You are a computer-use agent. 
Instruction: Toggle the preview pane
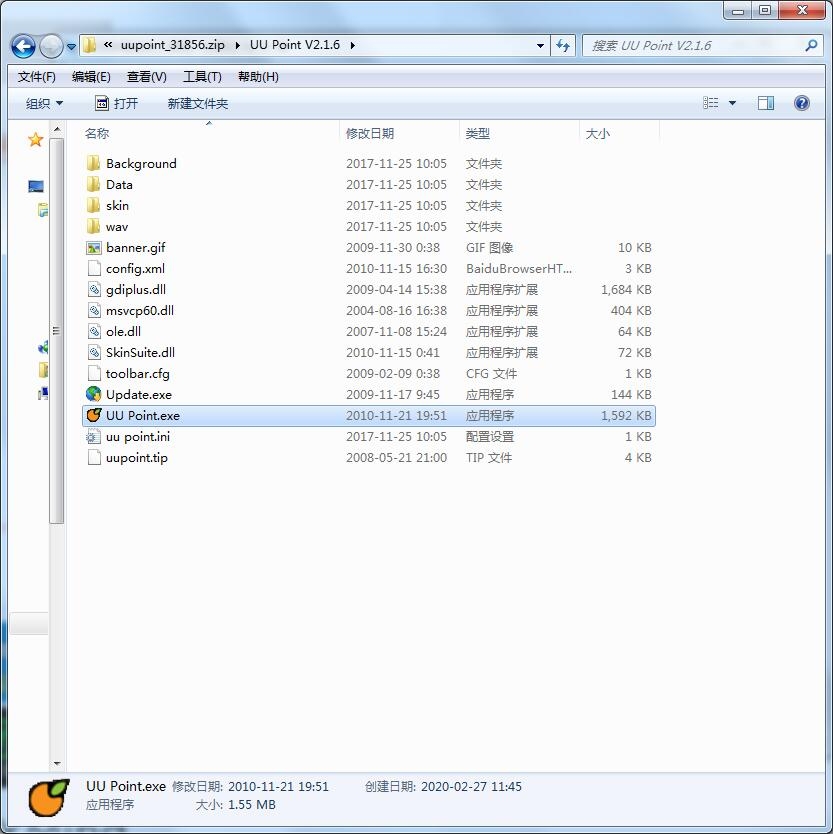[x=765, y=103]
